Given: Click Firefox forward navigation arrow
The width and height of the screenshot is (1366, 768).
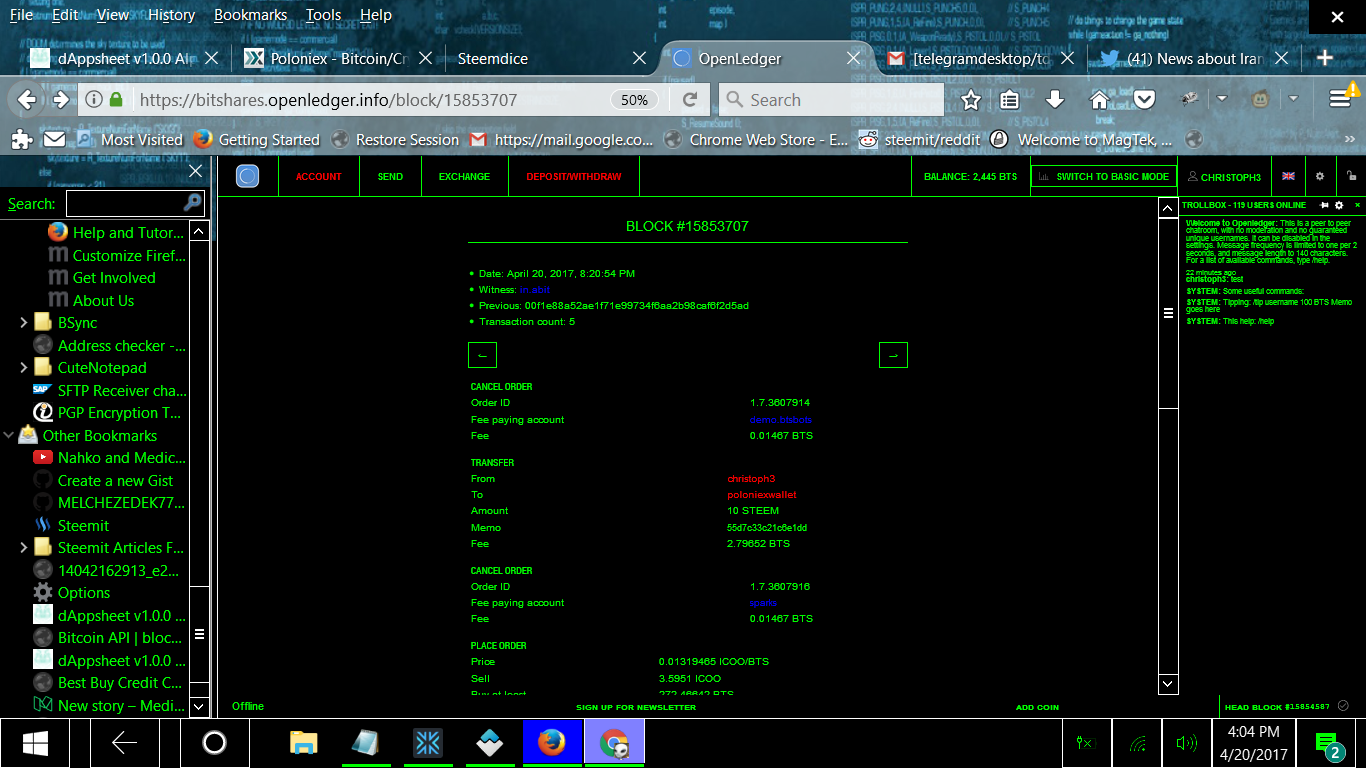Looking at the screenshot, I should click(x=61, y=99).
